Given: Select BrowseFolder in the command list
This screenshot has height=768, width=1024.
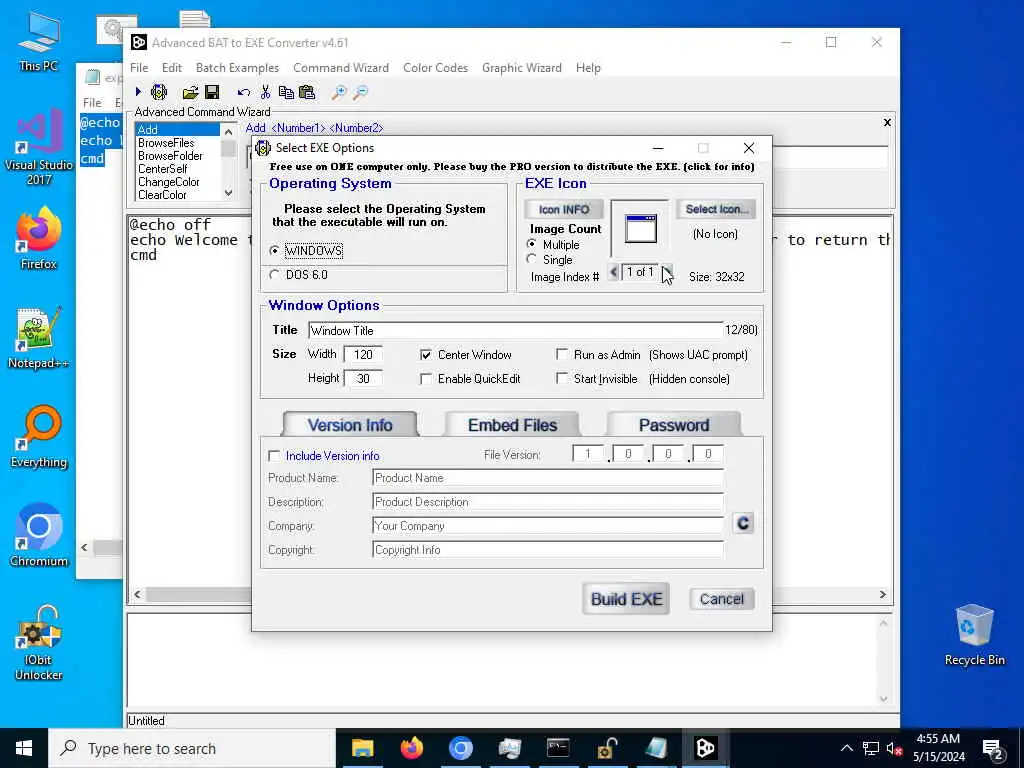Looking at the screenshot, I should [170, 156].
